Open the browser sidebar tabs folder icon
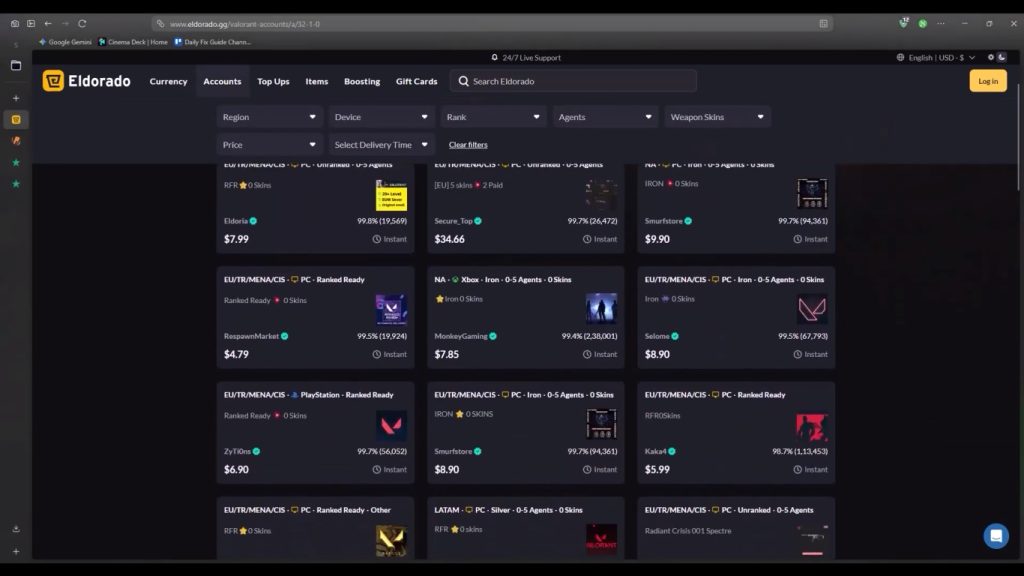This screenshot has height=576, width=1024. tap(16, 65)
